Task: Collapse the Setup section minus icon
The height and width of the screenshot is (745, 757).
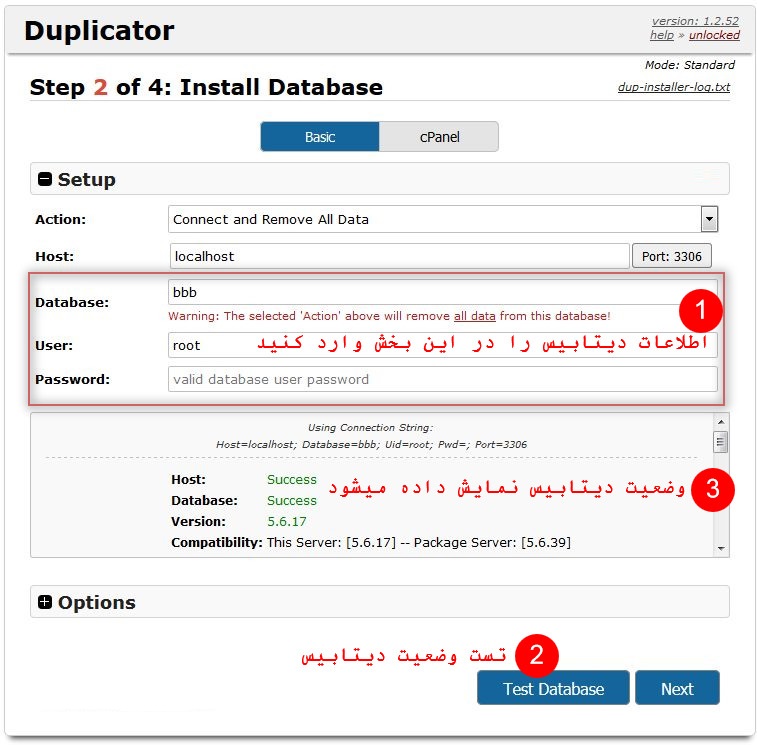Action: [x=45, y=180]
